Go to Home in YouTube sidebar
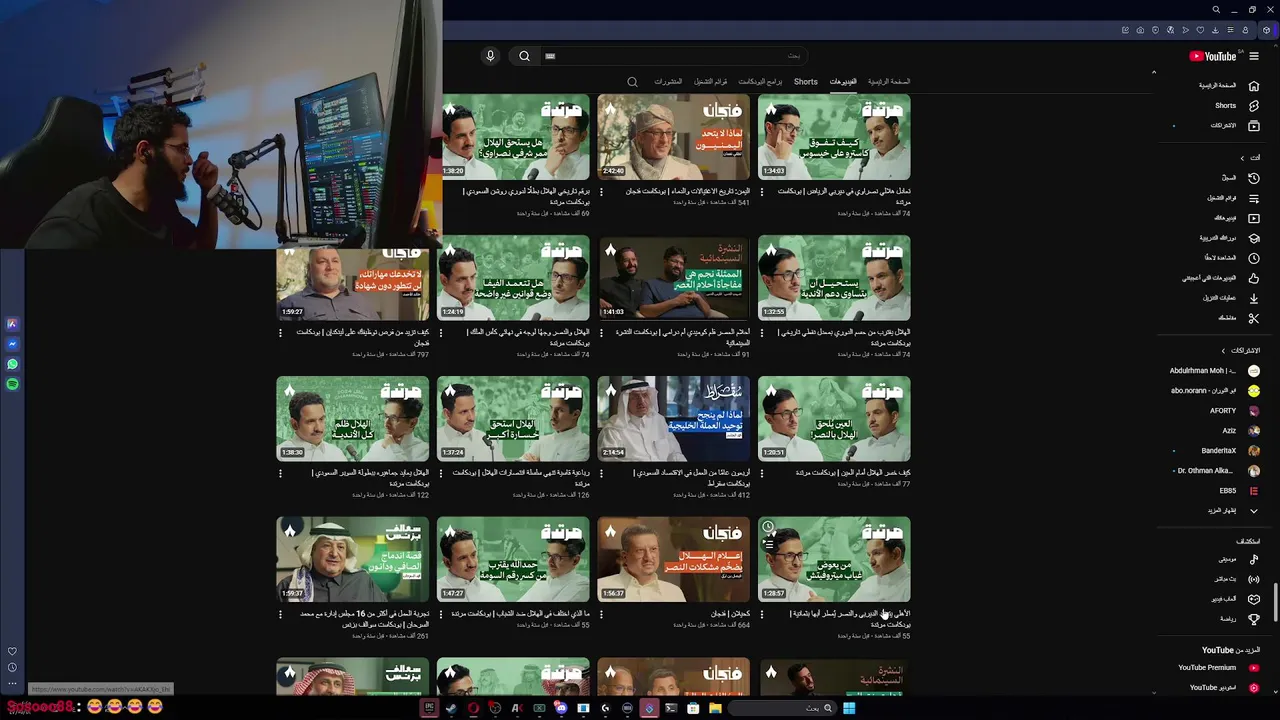Image resolution: width=1280 pixels, height=720 pixels. coord(1229,86)
